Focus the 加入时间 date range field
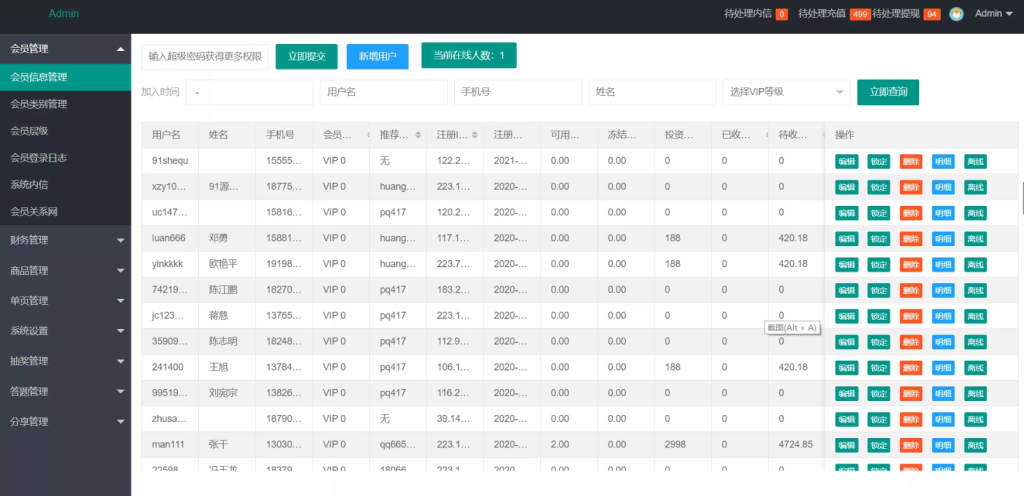 pos(249,93)
